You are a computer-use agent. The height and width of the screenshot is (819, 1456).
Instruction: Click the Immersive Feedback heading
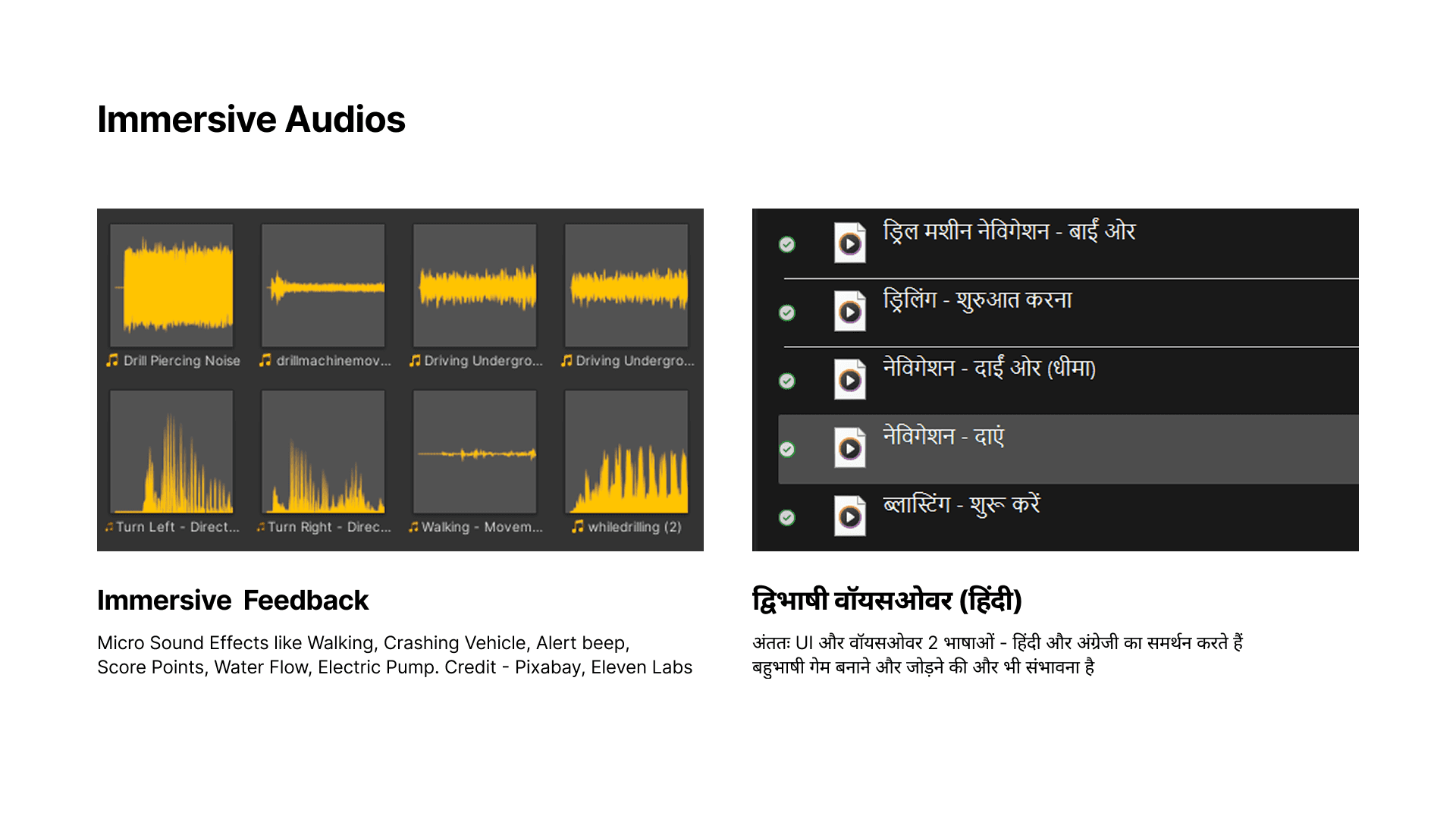point(232,601)
